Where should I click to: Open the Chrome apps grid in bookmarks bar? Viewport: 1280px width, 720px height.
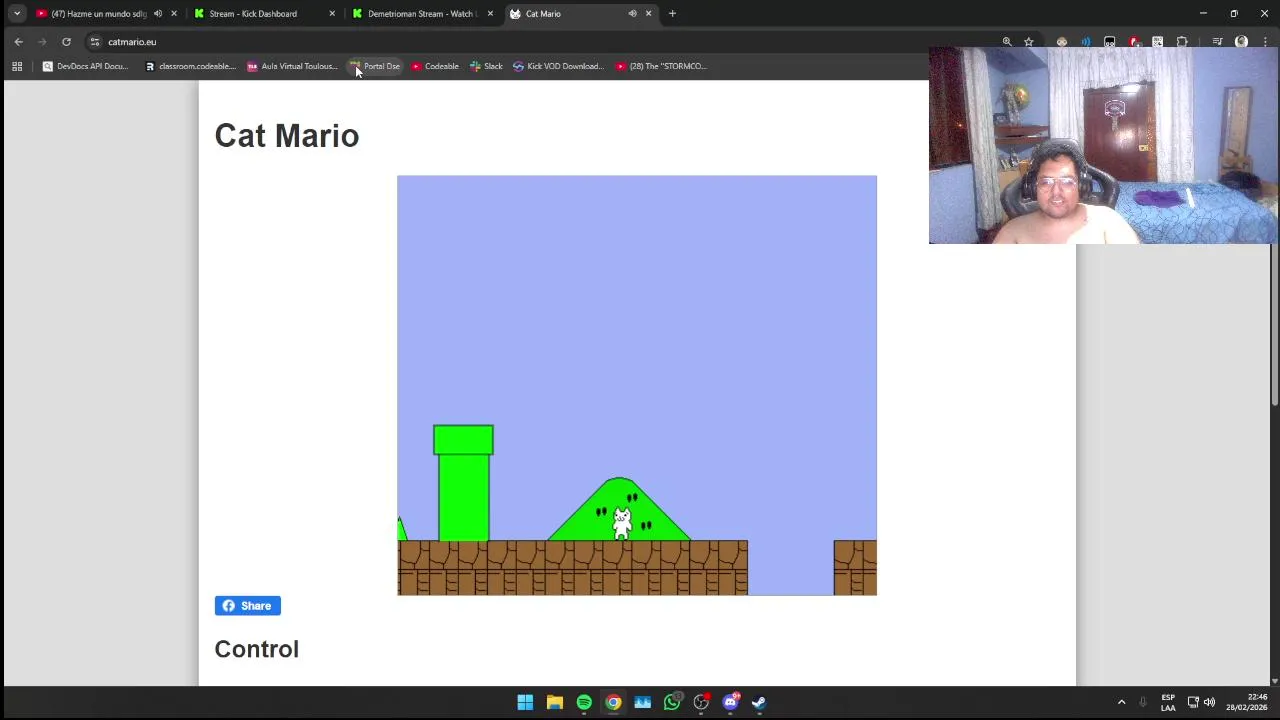click(17, 66)
